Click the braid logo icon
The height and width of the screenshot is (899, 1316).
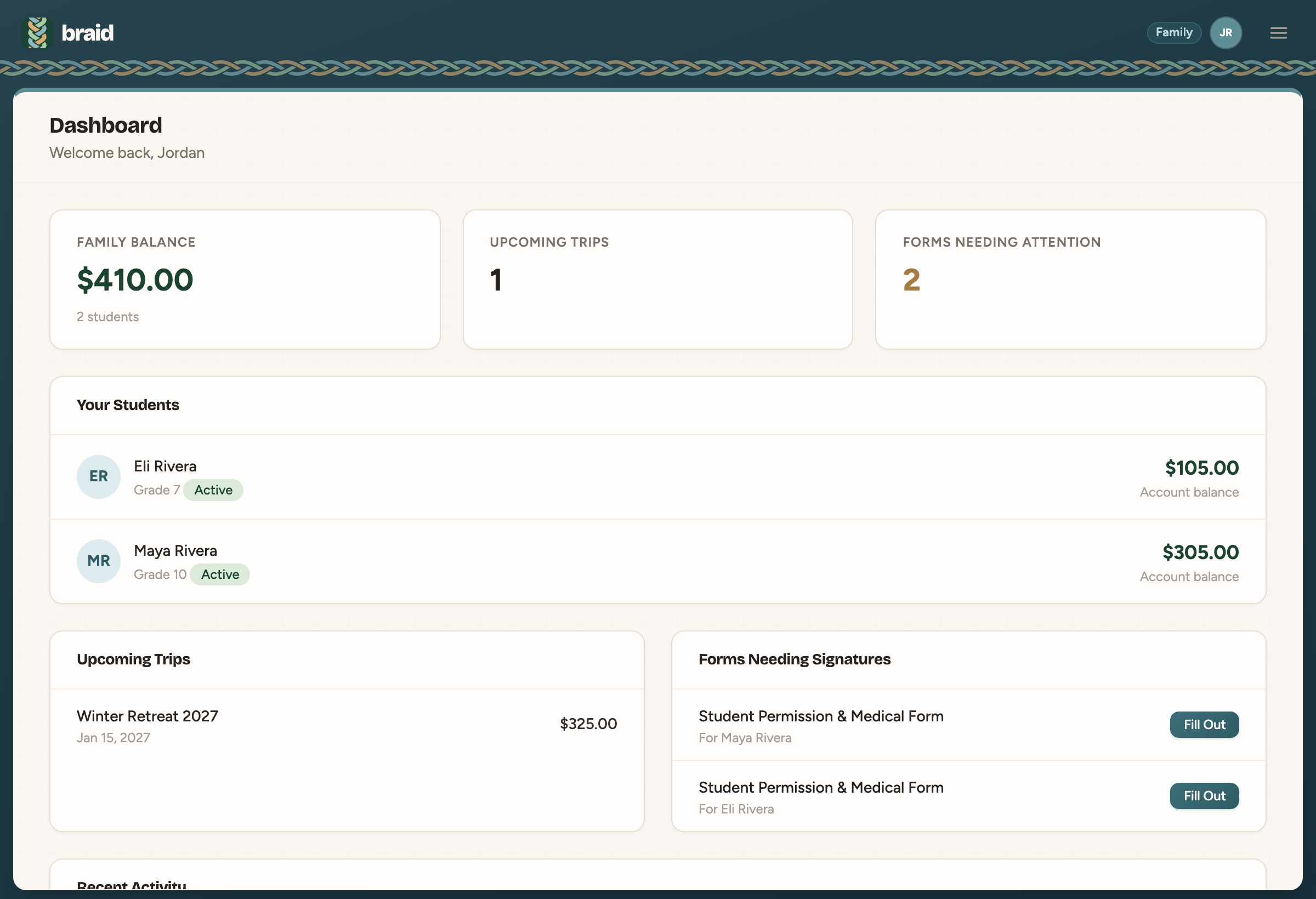pos(37,33)
